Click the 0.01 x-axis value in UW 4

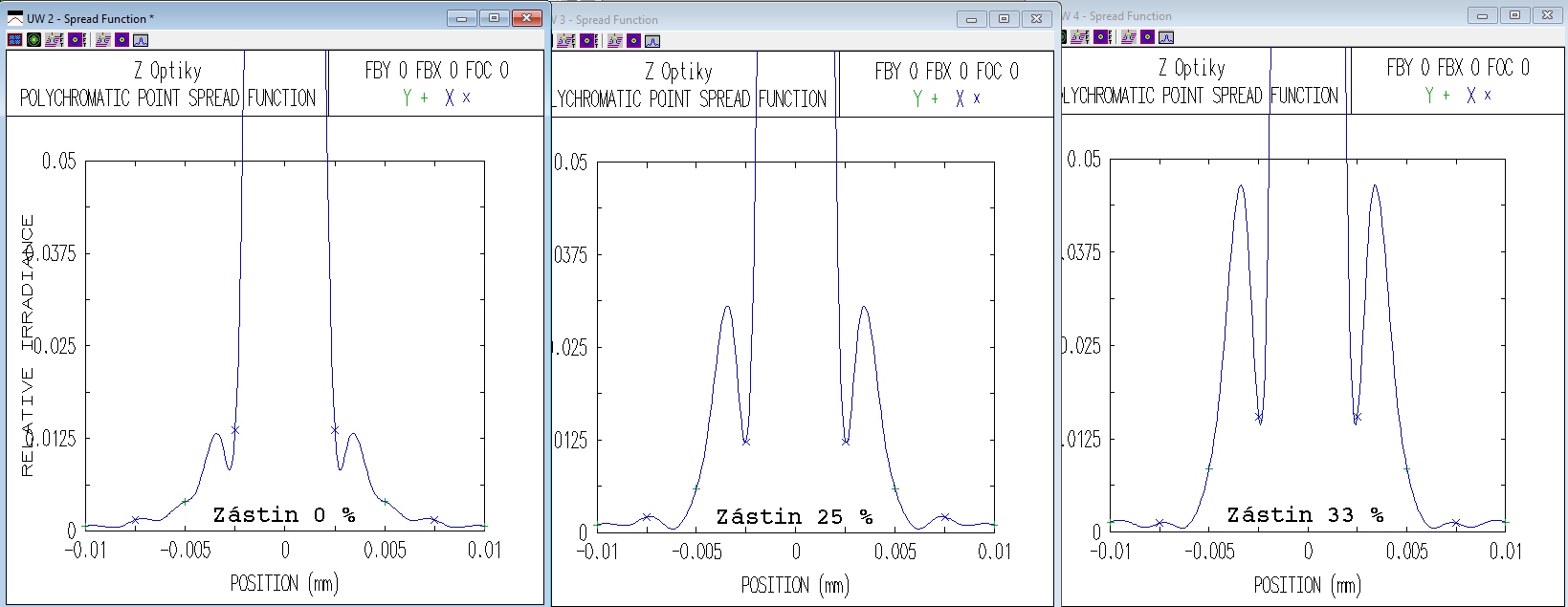pyautogui.click(x=1506, y=552)
